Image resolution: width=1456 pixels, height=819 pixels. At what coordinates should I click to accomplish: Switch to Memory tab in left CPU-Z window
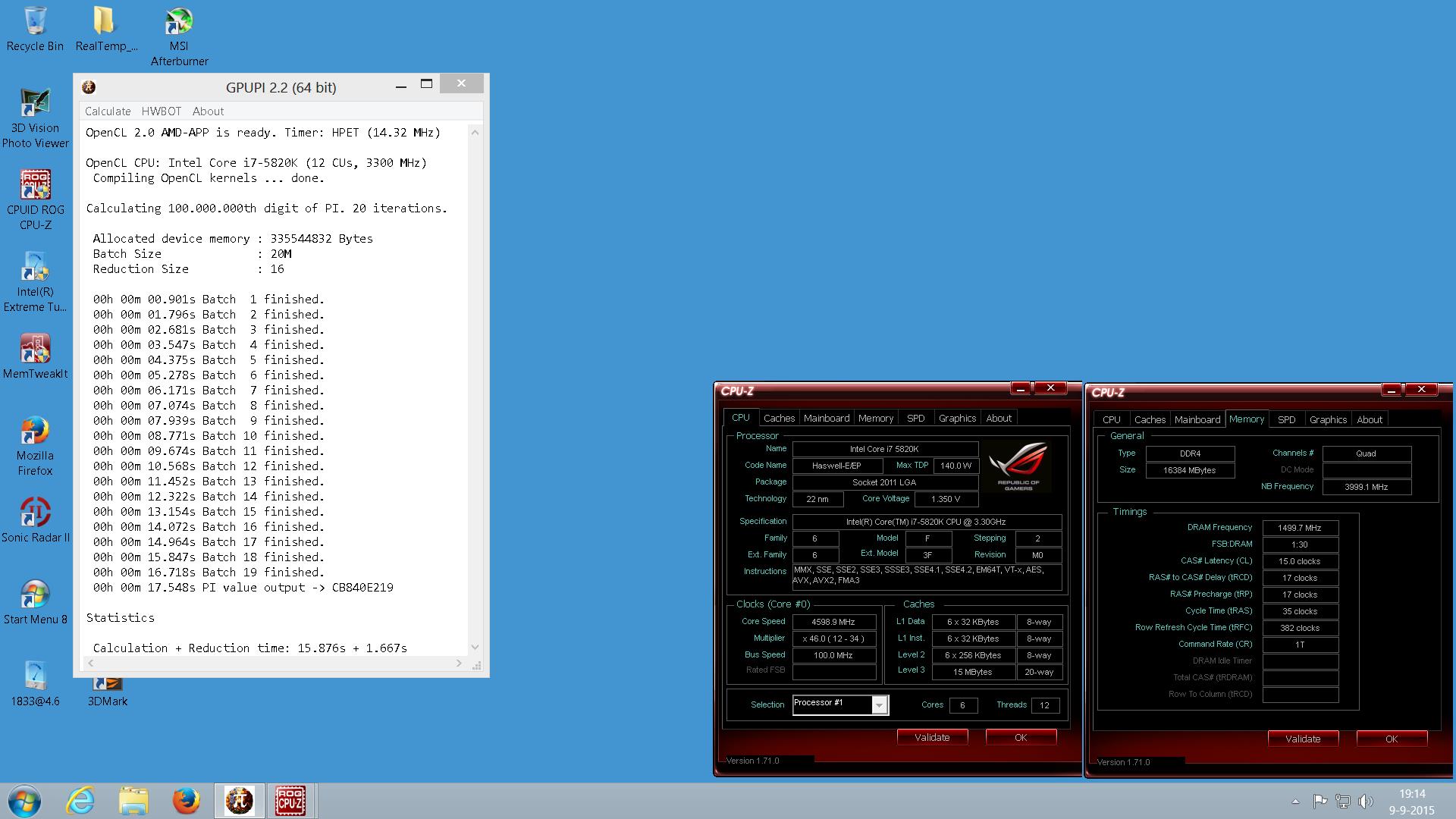(876, 418)
